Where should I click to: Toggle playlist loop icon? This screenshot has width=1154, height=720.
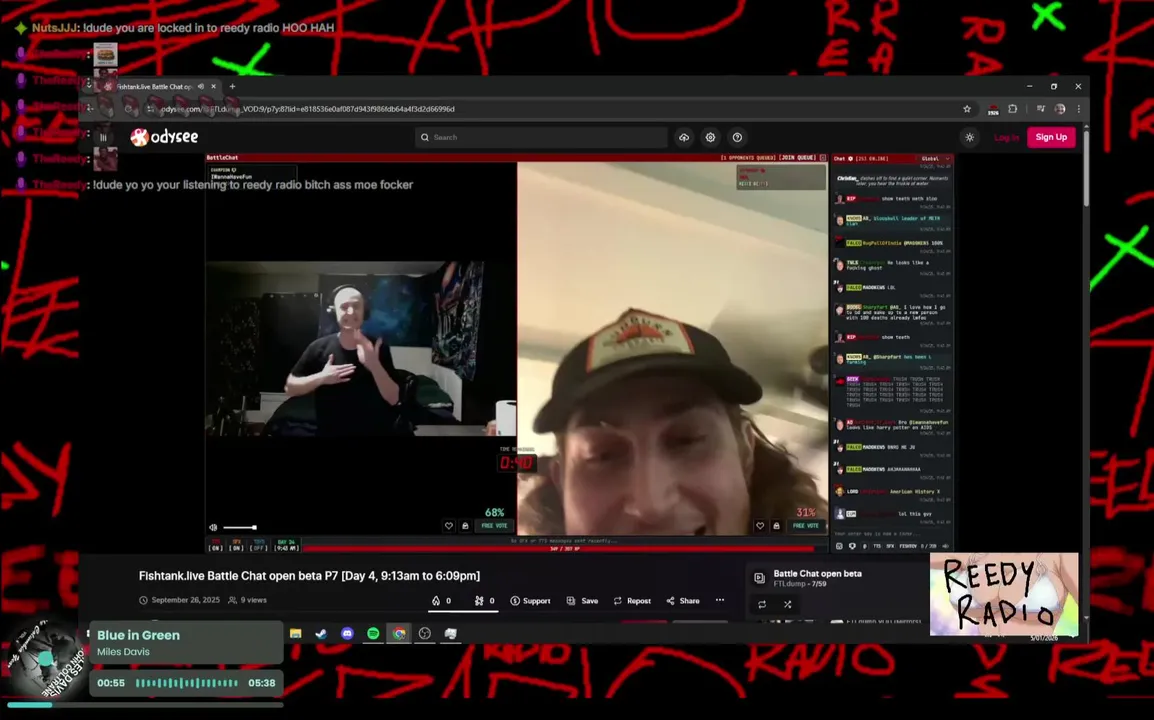pos(762,604)
